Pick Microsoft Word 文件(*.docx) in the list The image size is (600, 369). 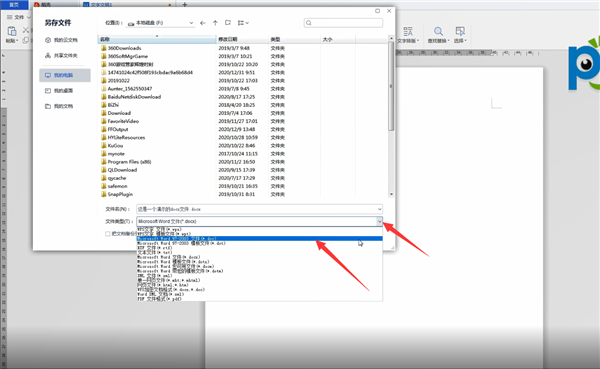coord(259,257)
